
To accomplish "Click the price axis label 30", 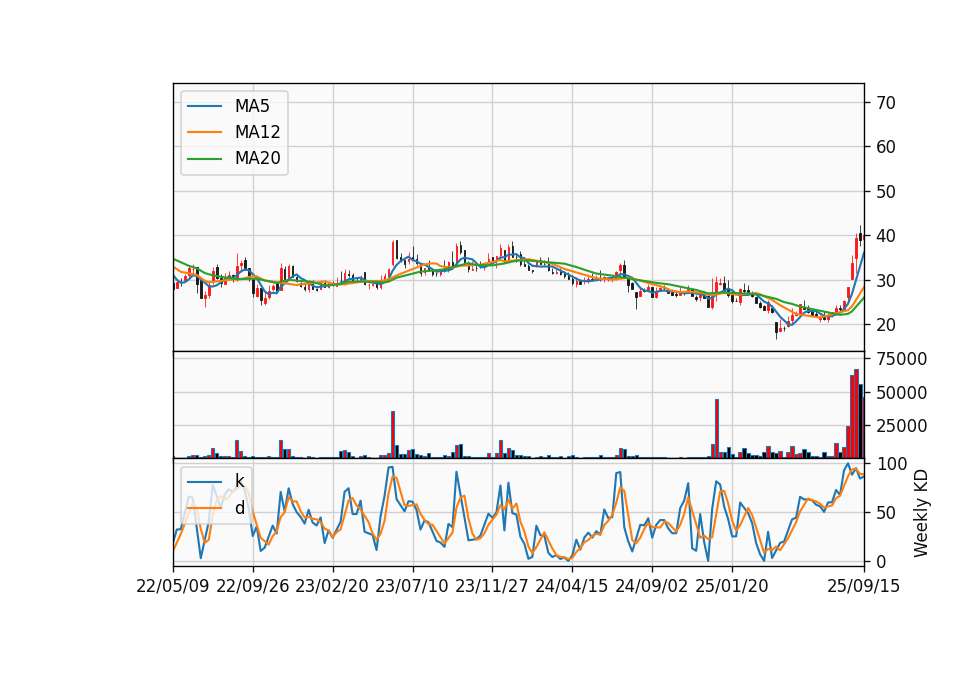I will (885, 280).
